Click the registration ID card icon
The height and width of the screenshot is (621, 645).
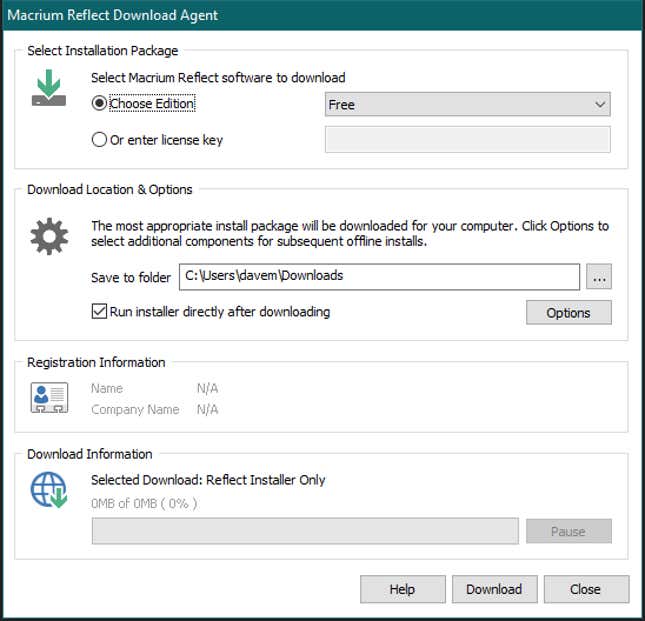pyautogui.click(x=49, y=398)
